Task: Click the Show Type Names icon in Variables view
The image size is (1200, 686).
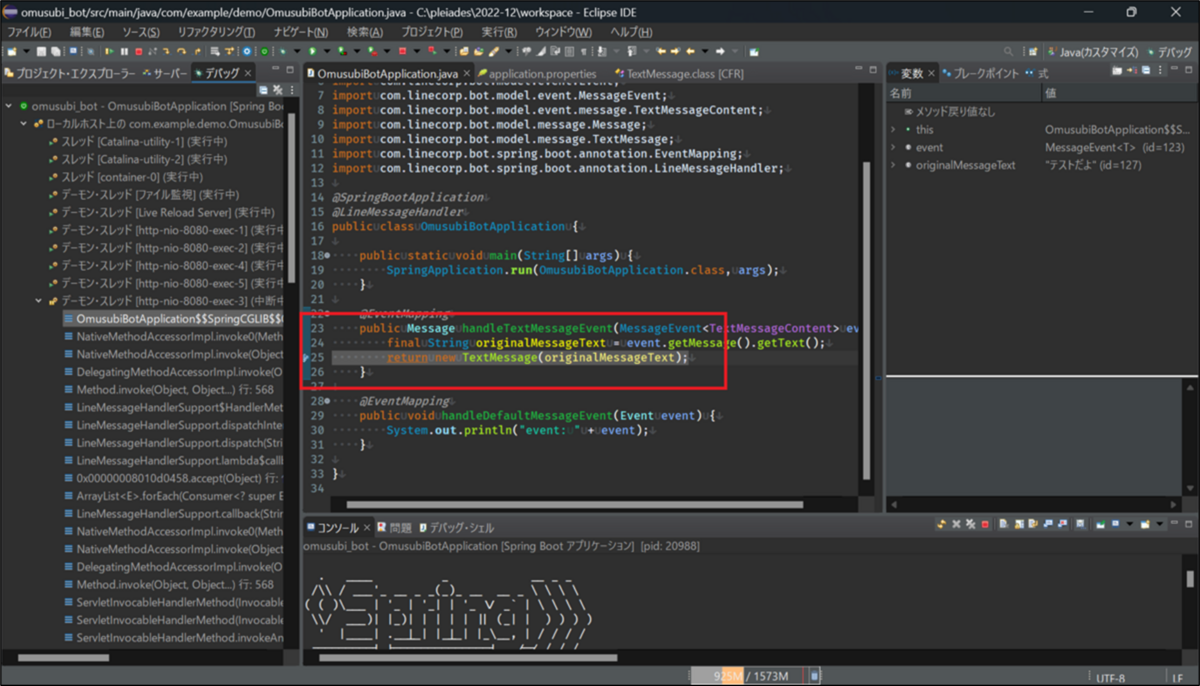Action: click(x=1117, y=70)
